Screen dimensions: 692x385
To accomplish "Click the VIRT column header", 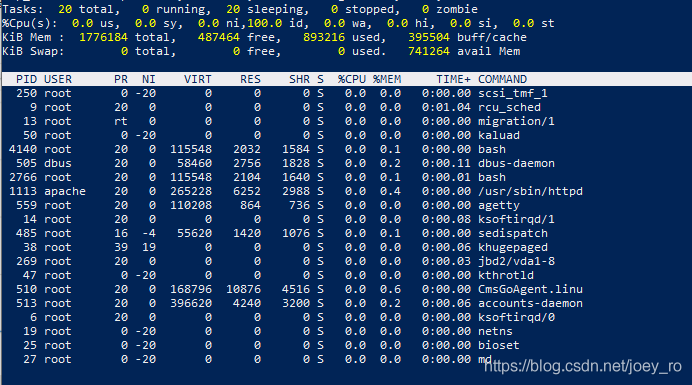I will (198, 79).
